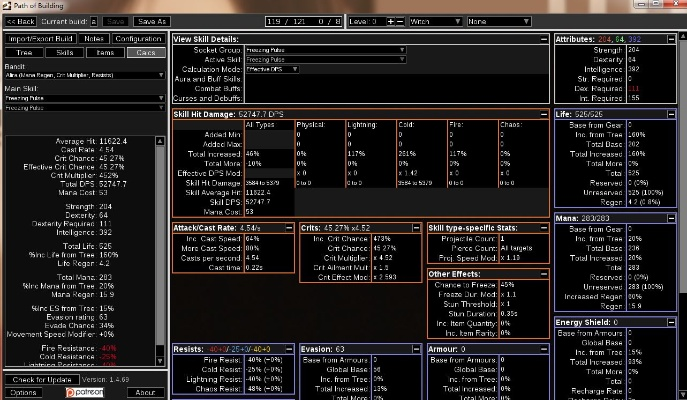Screen dimensions: 687x400
Task: Open the Witch class dropdown
Action: 435,21
